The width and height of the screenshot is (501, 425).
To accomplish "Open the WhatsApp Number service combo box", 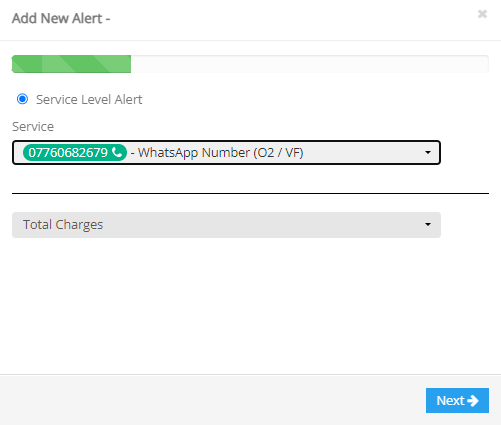I will [226, 152].
